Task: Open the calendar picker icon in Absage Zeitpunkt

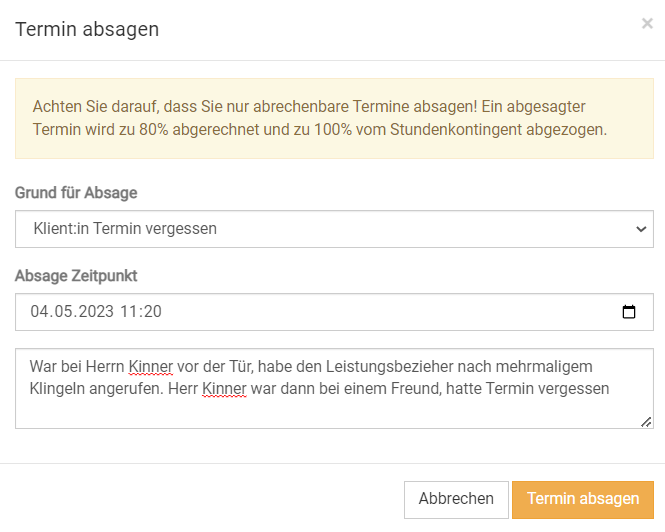Action: tap(629, 312)
